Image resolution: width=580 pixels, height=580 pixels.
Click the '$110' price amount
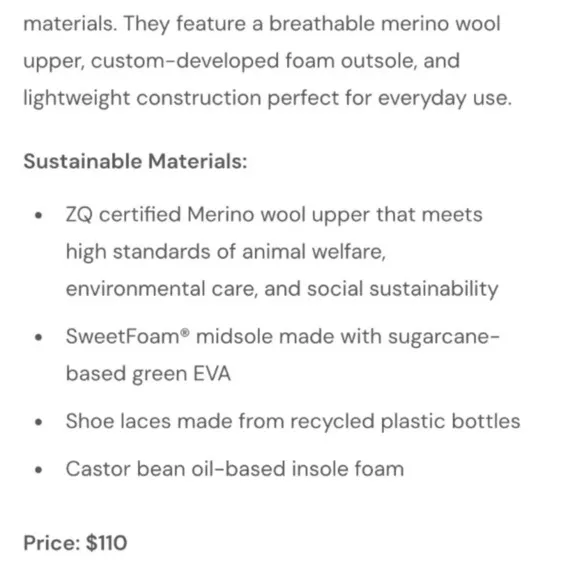[x=107, y=543]
